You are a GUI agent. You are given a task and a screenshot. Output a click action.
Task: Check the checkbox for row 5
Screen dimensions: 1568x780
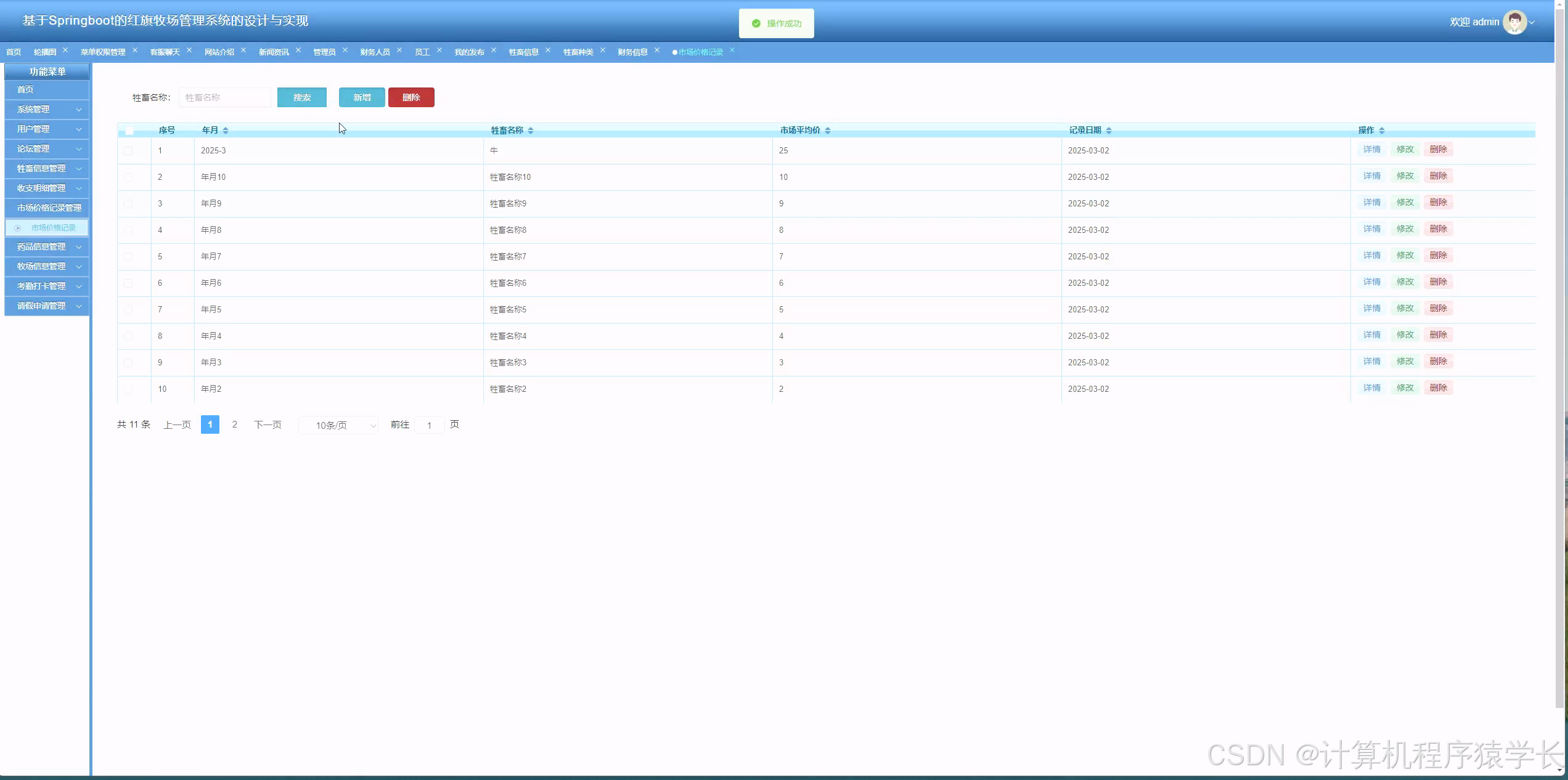tap(128, 257)
